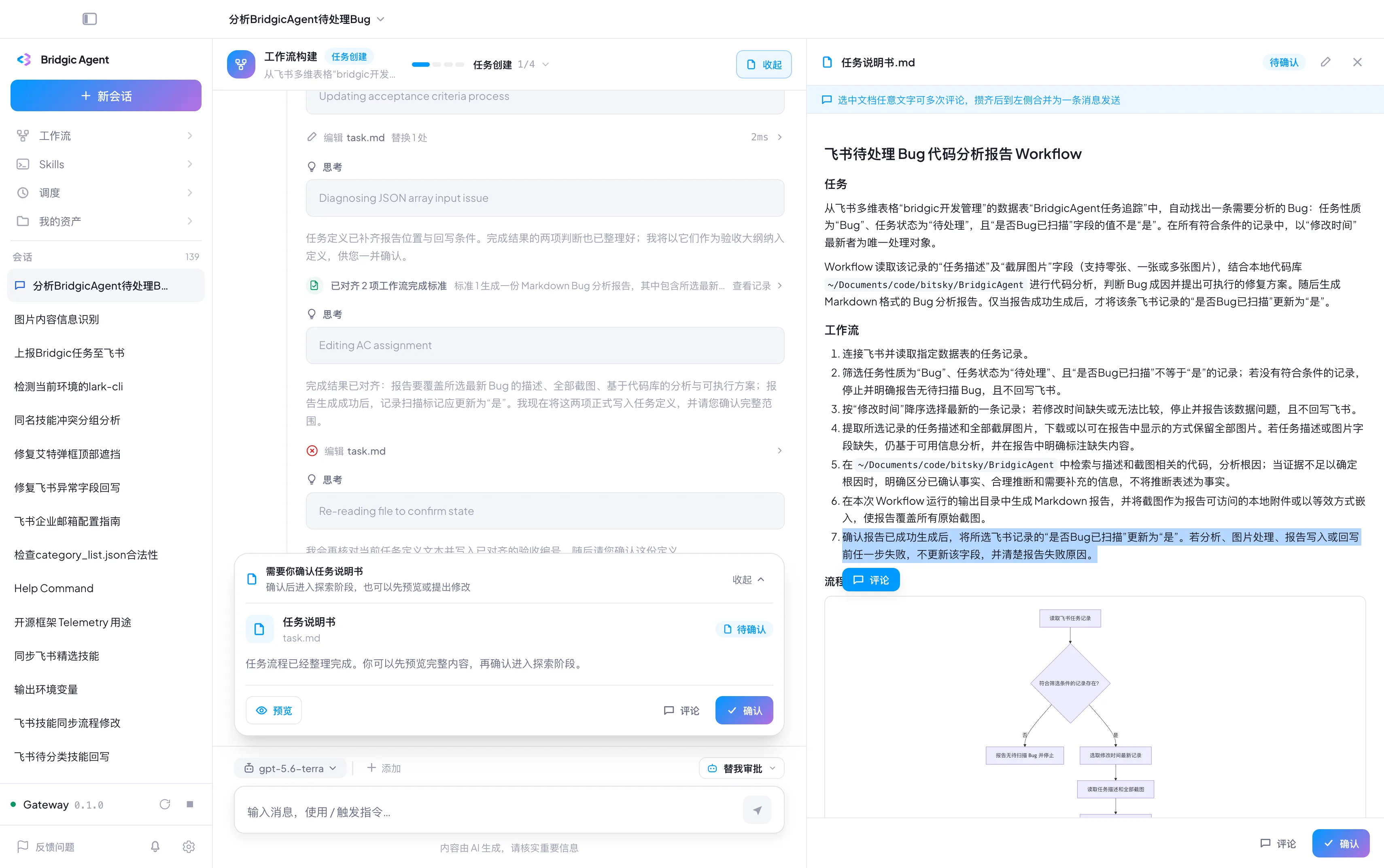Select conversation 上报Bridgic任务至飞书

[x=106, y=353]
